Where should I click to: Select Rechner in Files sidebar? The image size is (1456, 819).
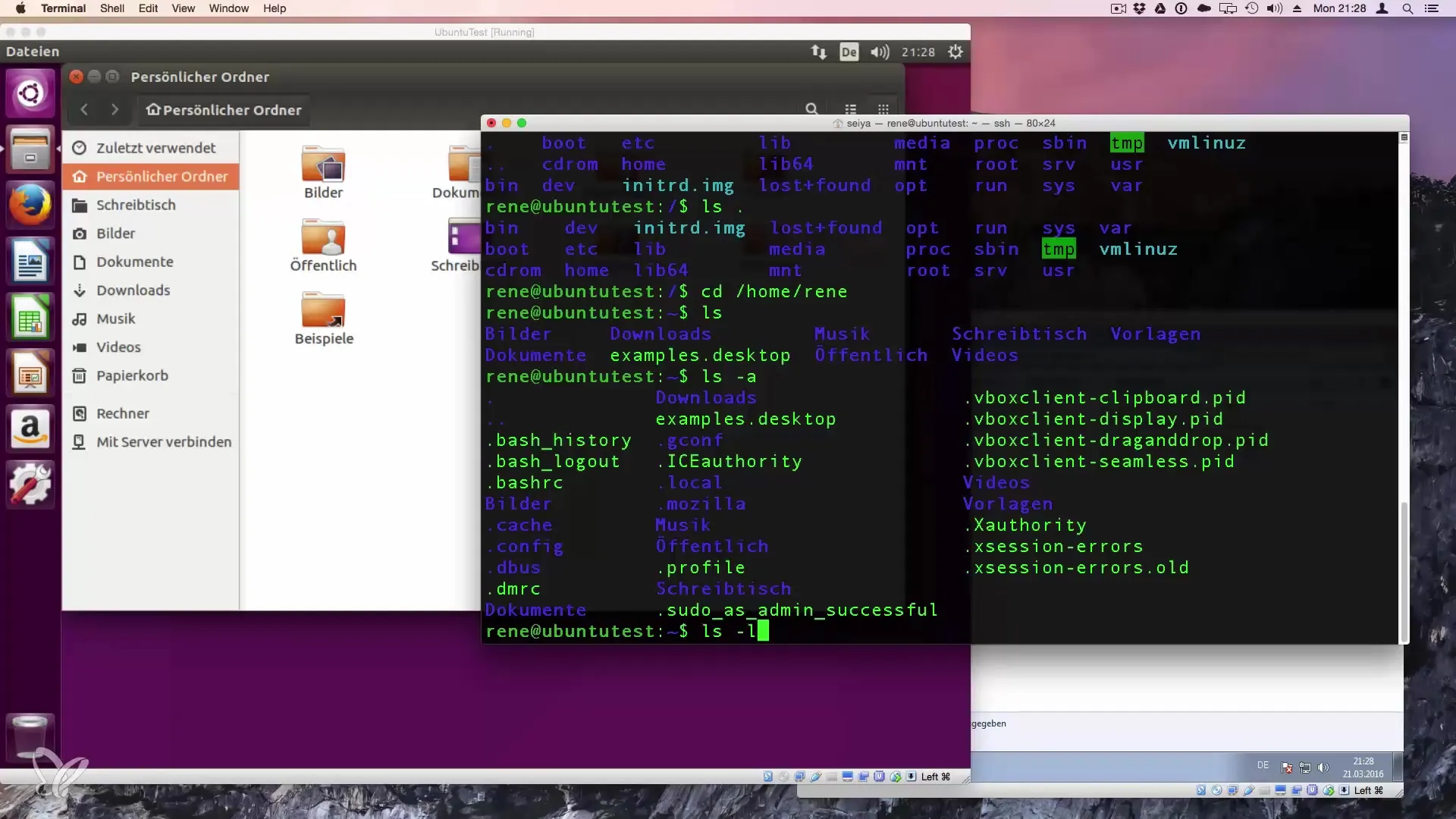click(151, 413)
